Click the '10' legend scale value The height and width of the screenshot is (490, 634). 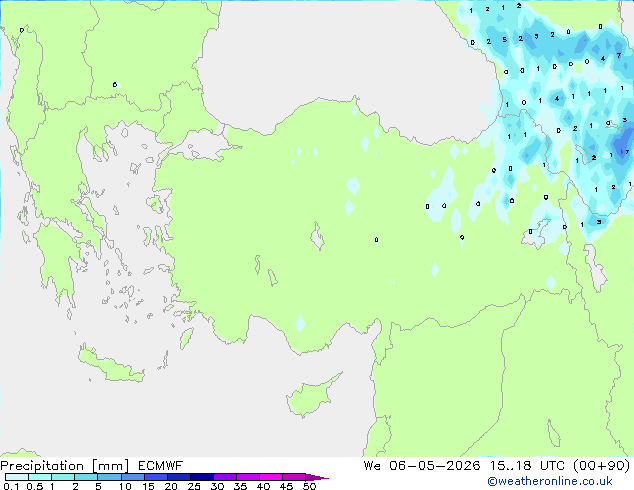125,486
